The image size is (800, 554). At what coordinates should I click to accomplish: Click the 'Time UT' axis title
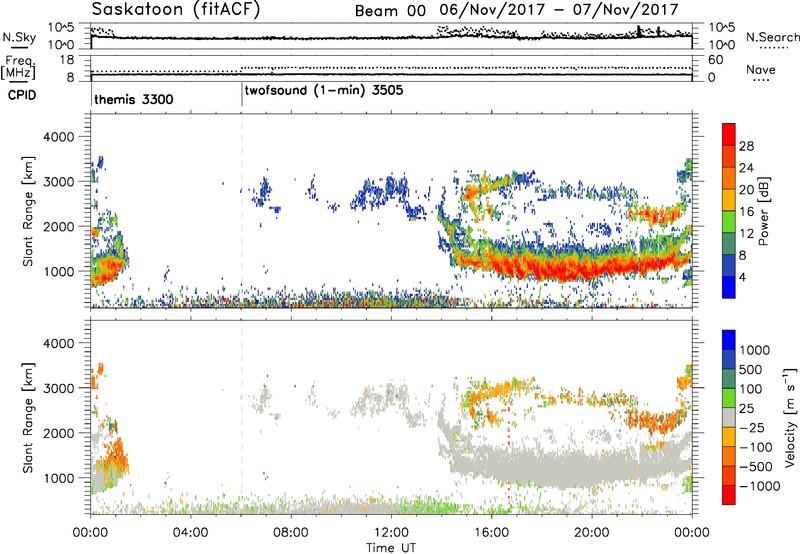[391, 548]
